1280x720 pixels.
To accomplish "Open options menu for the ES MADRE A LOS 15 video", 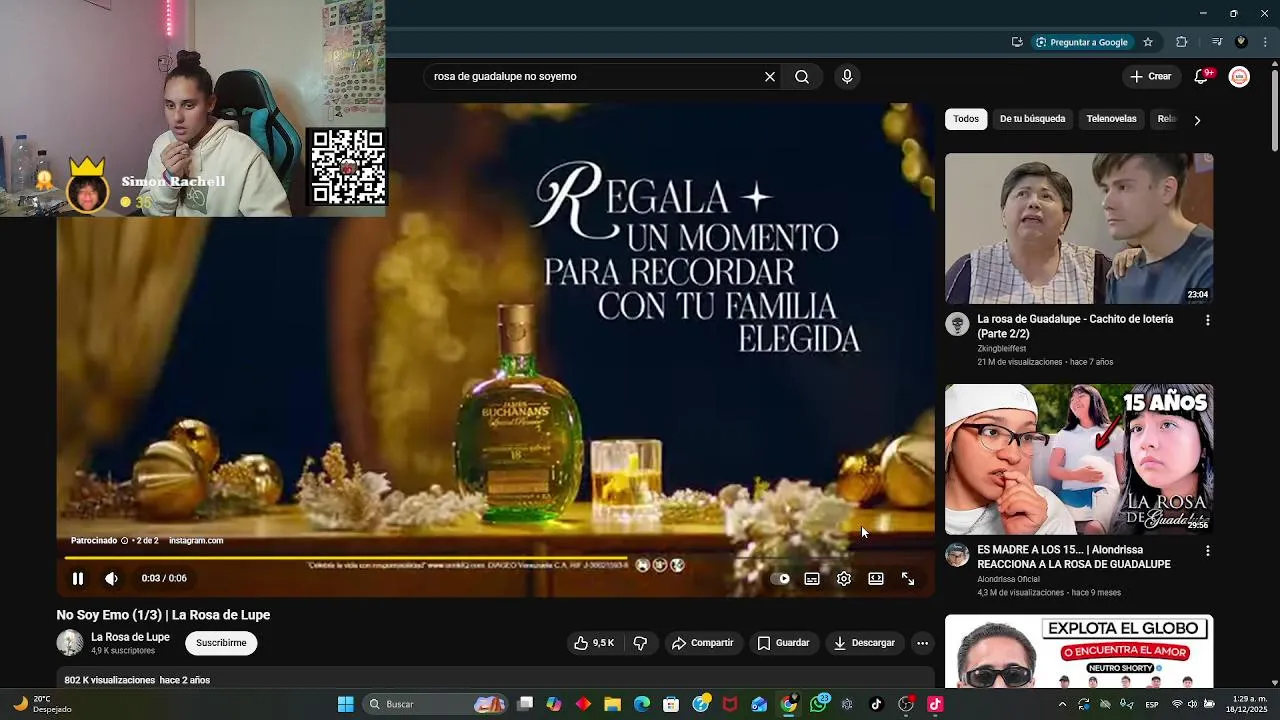I will (1207, 551).
